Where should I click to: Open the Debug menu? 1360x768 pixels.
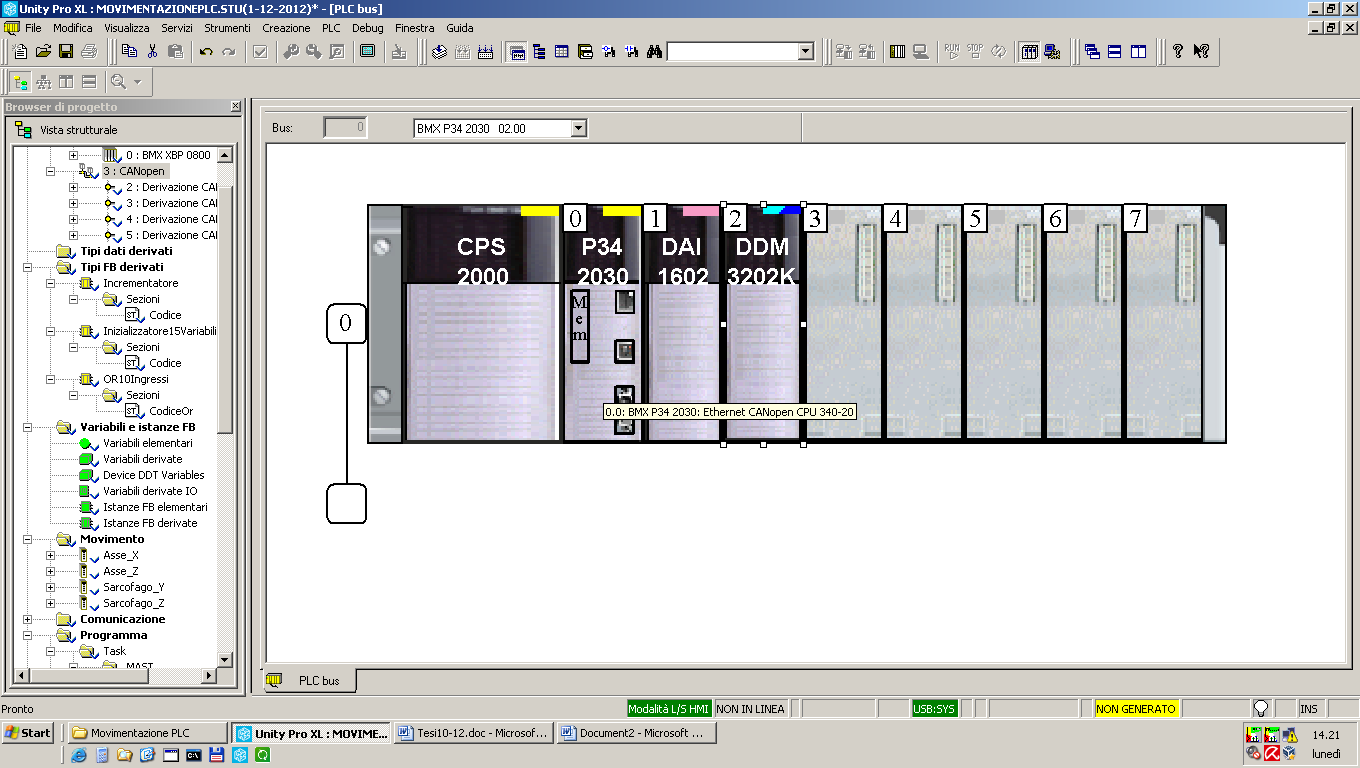pos(368,28)
